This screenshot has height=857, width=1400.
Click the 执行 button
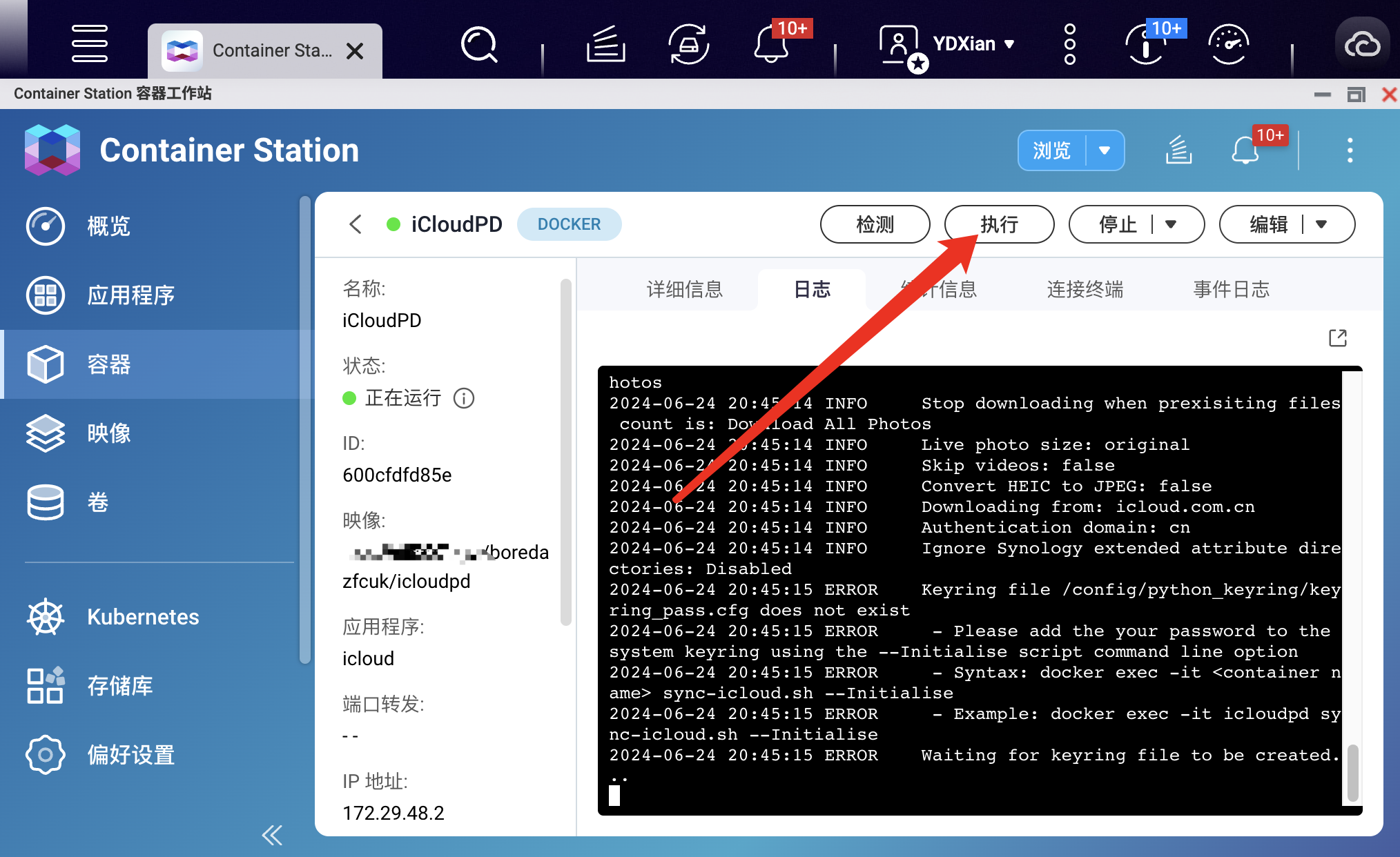[x=999, y=224]
